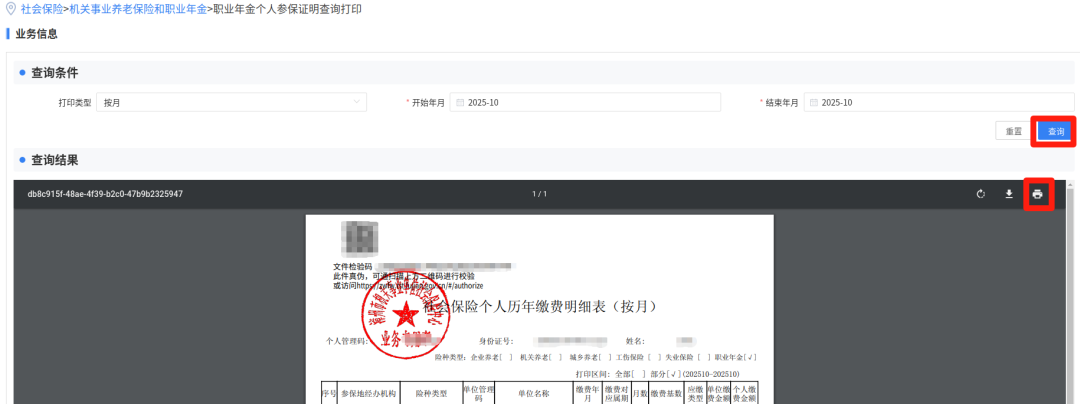Screen dimensions: 1080x404
Task: Click the PDF file name db8c915f
Action: tap(105, 194)
